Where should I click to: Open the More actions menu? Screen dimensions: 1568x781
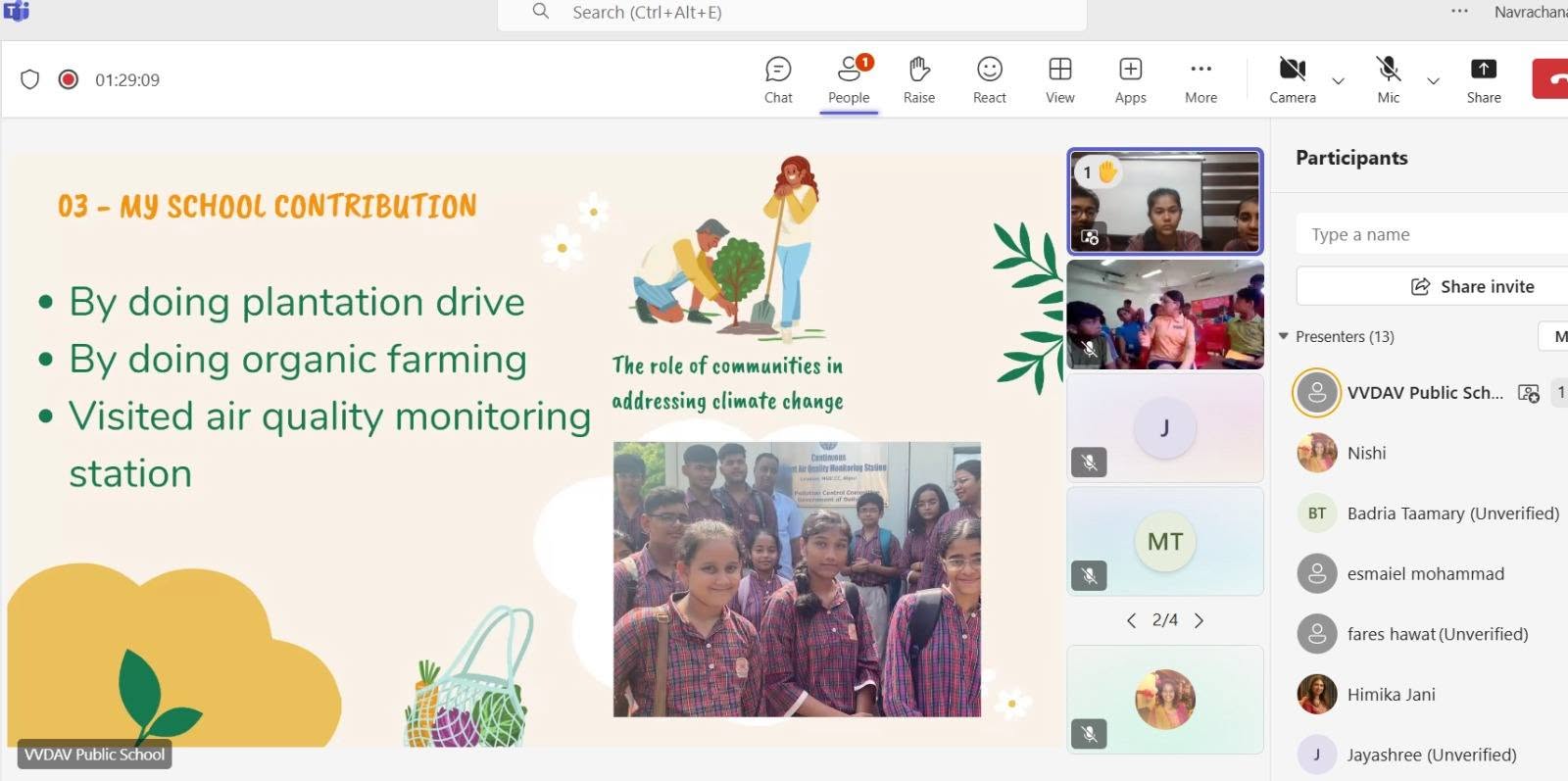click(x=1200, y=80)
